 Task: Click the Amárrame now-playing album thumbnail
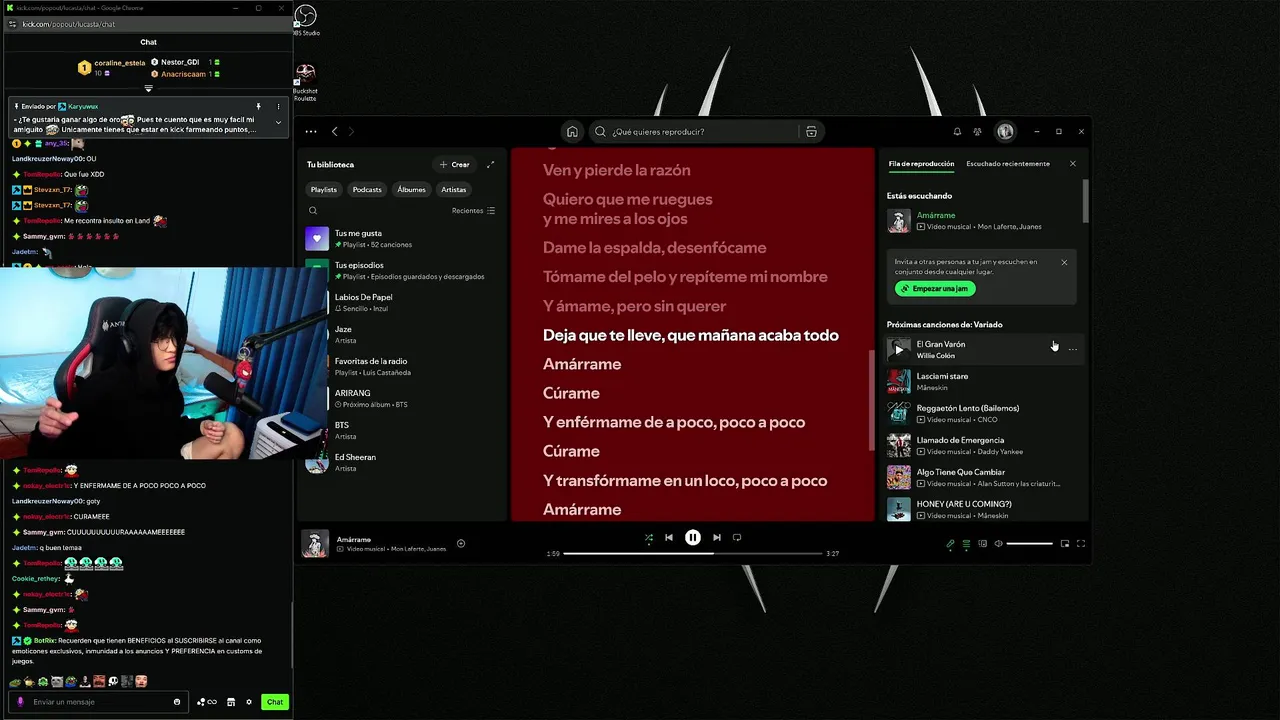315,543
